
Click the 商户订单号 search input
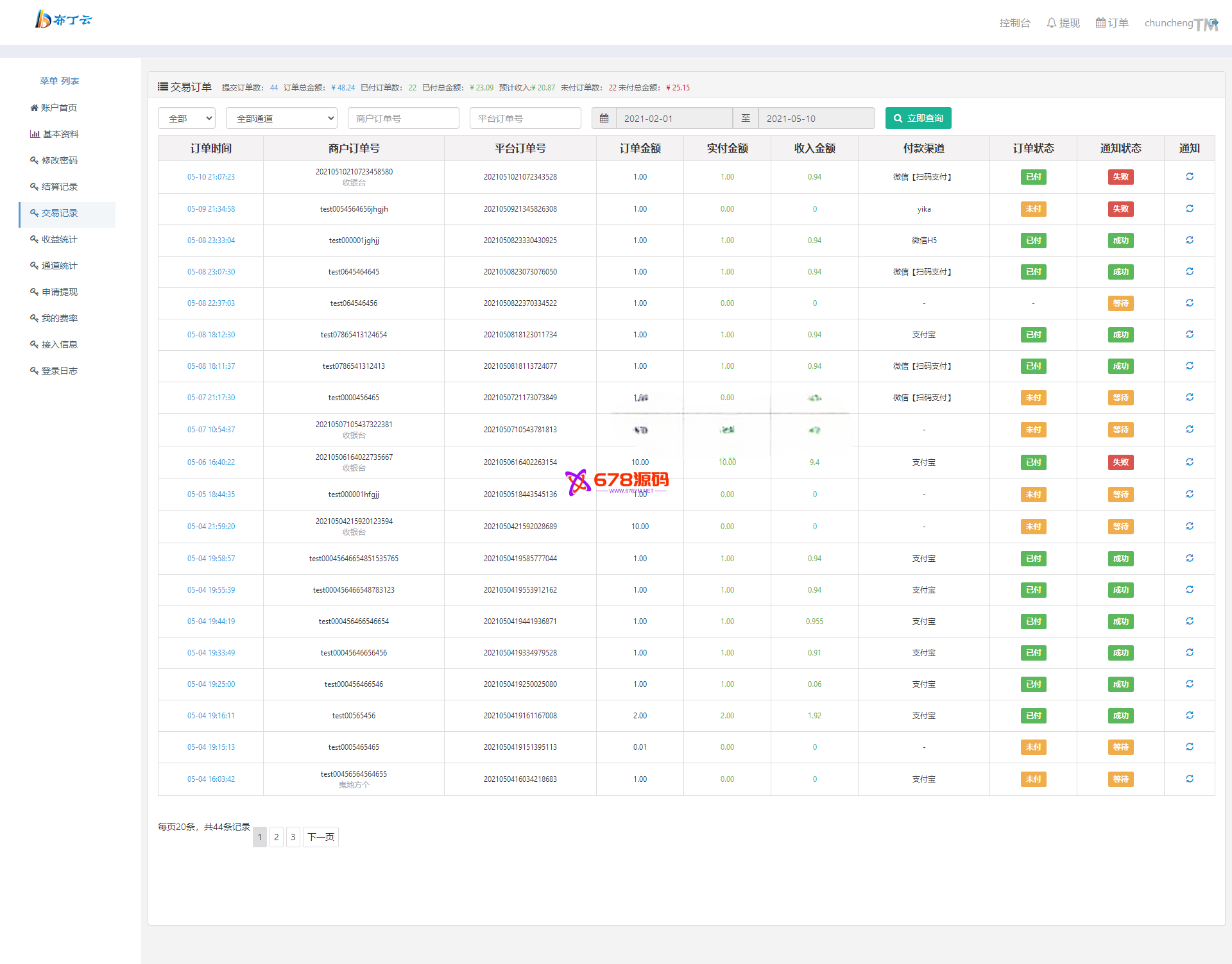click(403, 119)
